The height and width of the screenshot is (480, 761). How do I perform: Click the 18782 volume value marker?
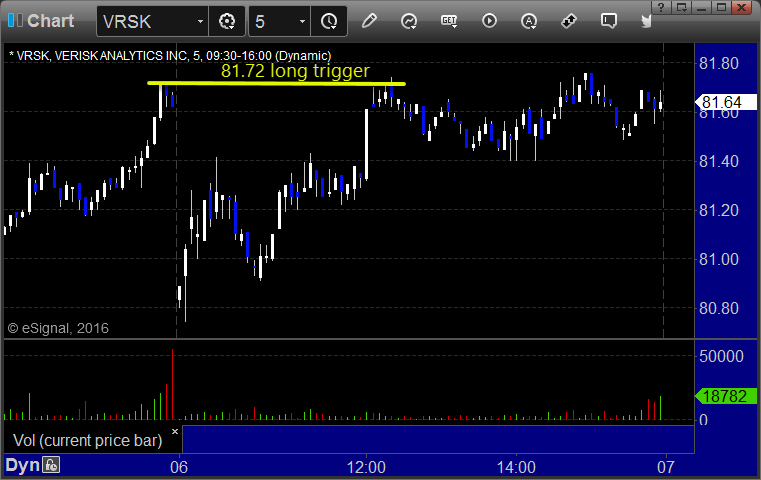click(726, 396)
